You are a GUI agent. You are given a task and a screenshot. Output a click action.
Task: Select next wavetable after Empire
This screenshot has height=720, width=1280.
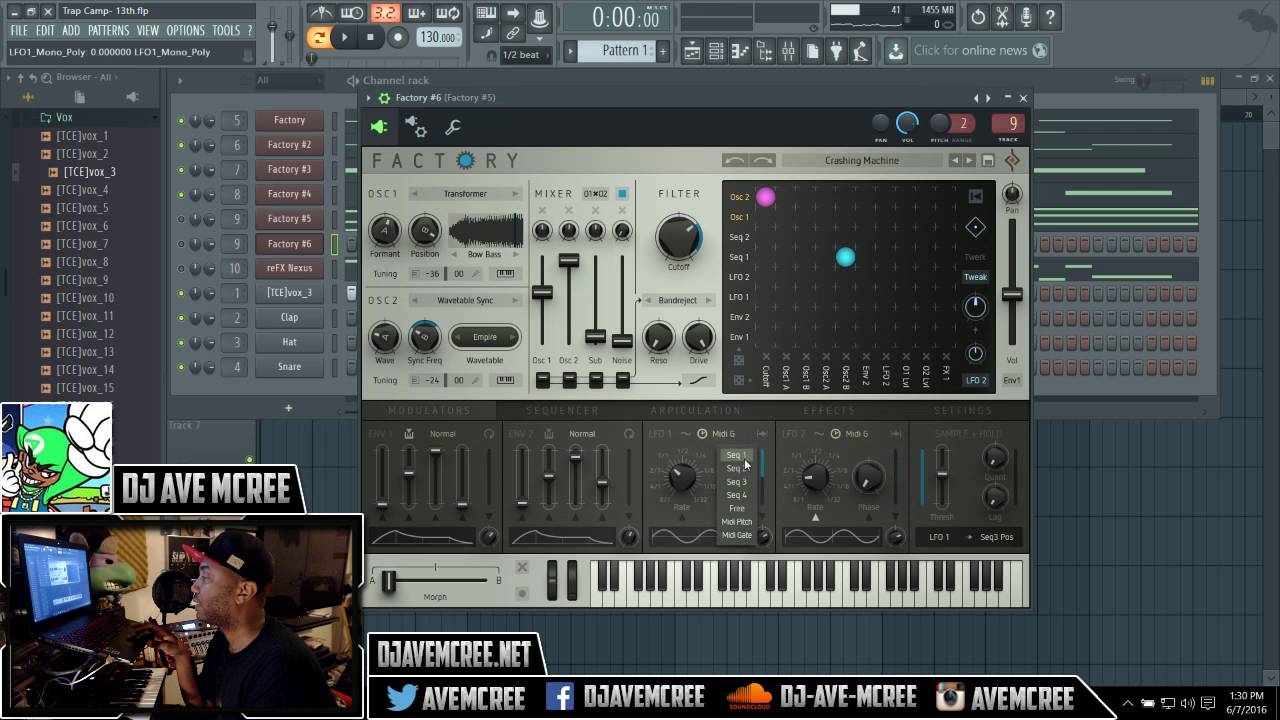tap(513, 337)
